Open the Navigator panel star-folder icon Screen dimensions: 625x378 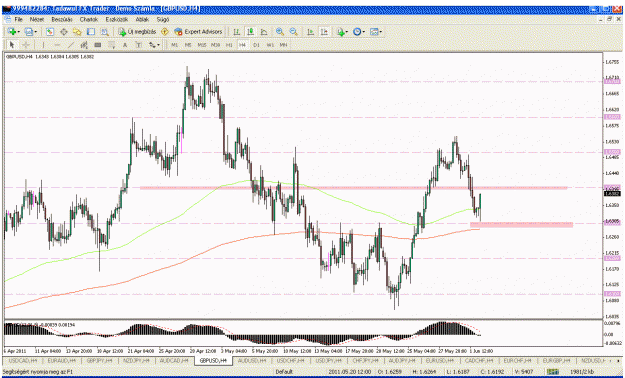[77, 32]
